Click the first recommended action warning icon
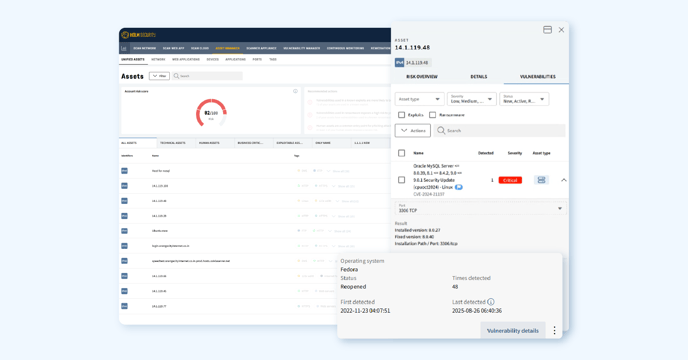 pos(310,102)
